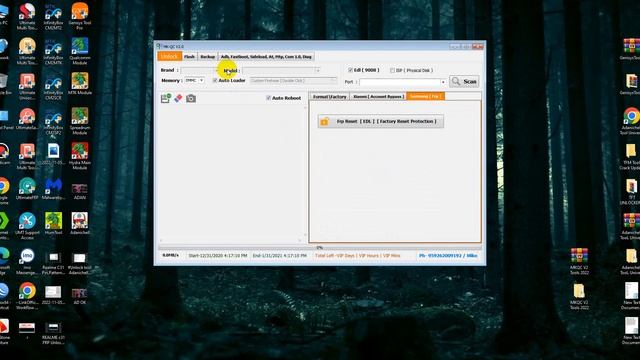Open the ADAN desktop icon
The height and width of the screenshot is (360, 640).
pyautogui.click(x=80, y=191)
